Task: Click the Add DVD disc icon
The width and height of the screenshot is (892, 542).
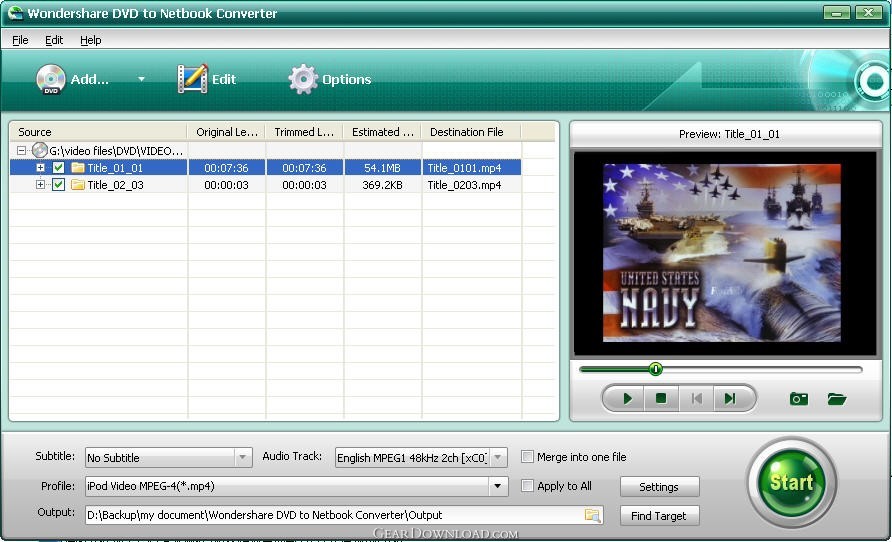Action: pyautogui.click(x=51, y=79)
